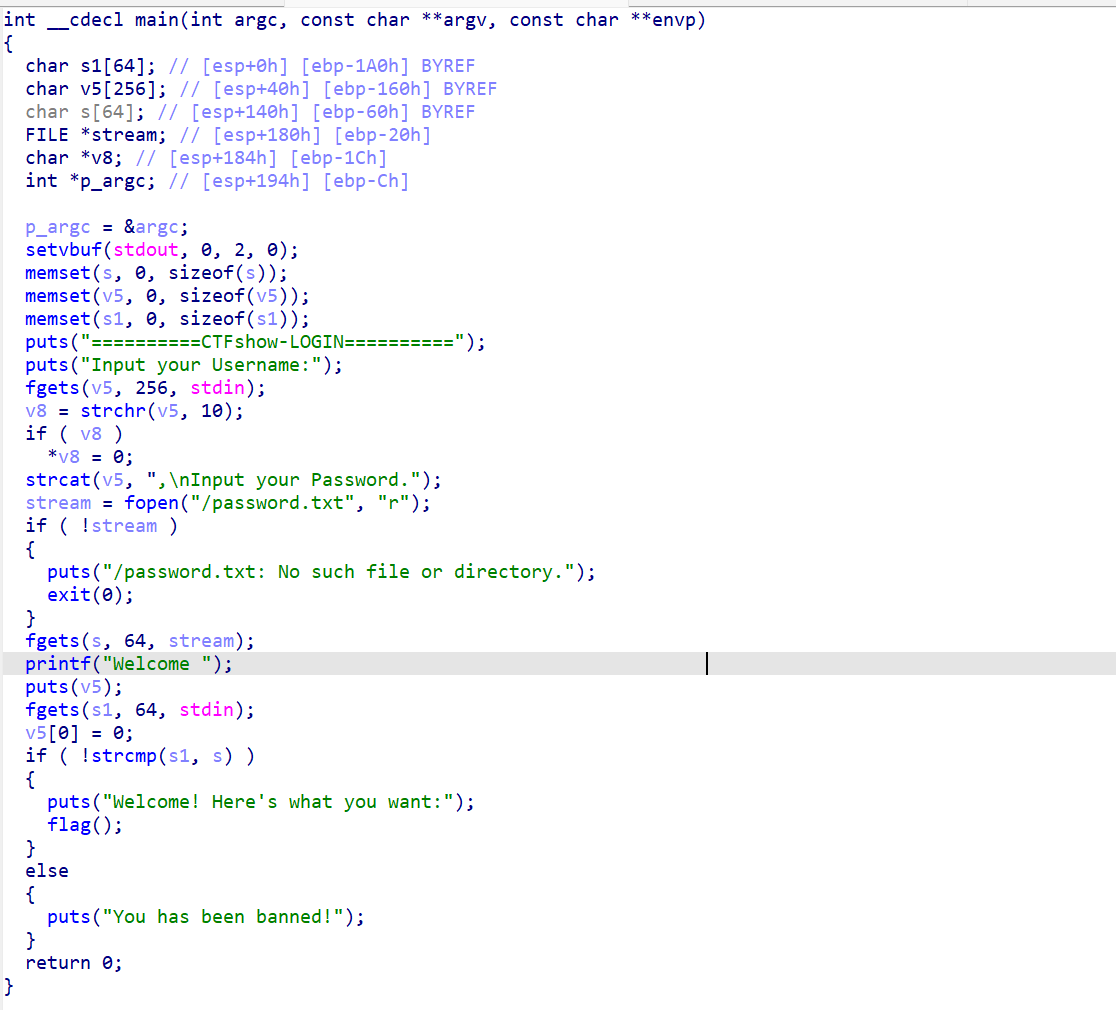Click the char v5[256] declaration
Image resolution: width=1116 pixels, height=1010 pixels.
point(96,89)
